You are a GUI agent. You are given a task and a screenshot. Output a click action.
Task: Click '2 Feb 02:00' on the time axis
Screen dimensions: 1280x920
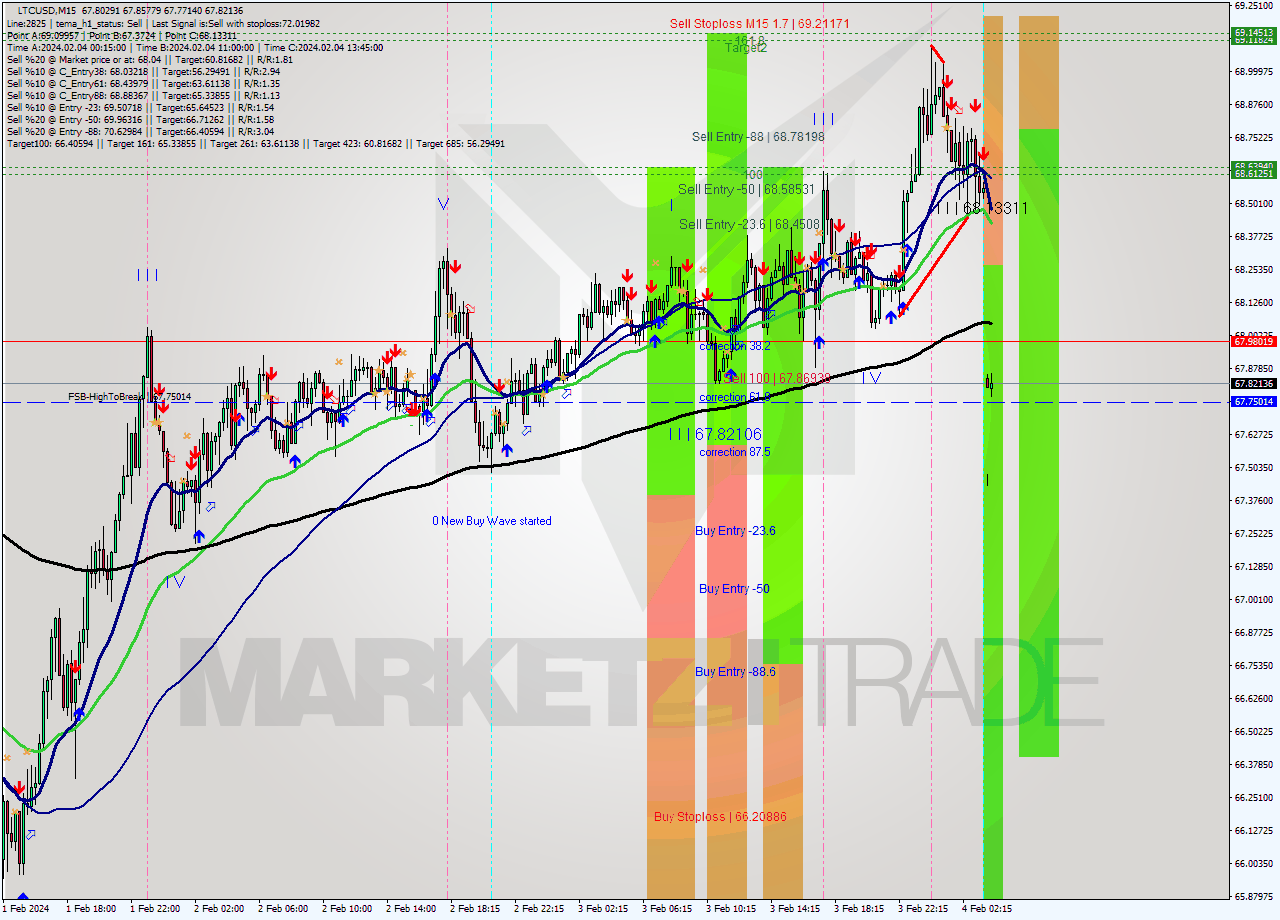point(219,909)
